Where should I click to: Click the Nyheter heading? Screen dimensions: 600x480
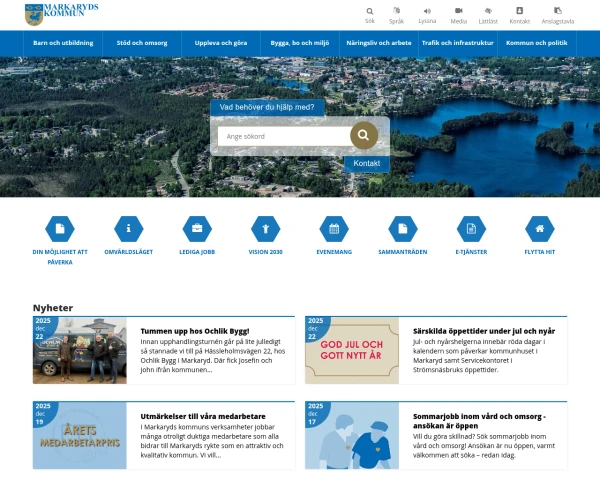click(x=53, y=308)
